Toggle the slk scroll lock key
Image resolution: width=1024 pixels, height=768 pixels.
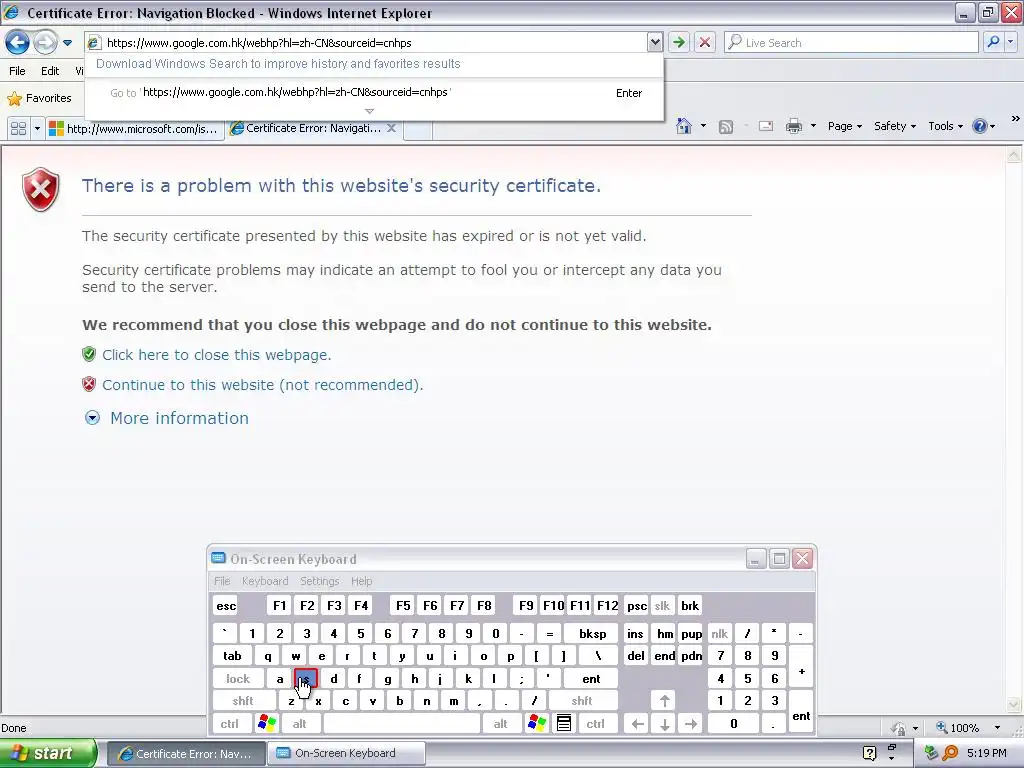click(662, 606)
